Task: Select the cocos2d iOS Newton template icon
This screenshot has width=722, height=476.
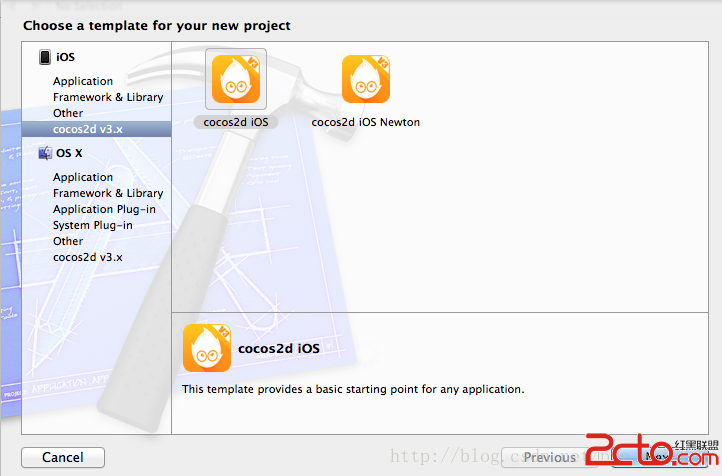Action: [366, 79]
